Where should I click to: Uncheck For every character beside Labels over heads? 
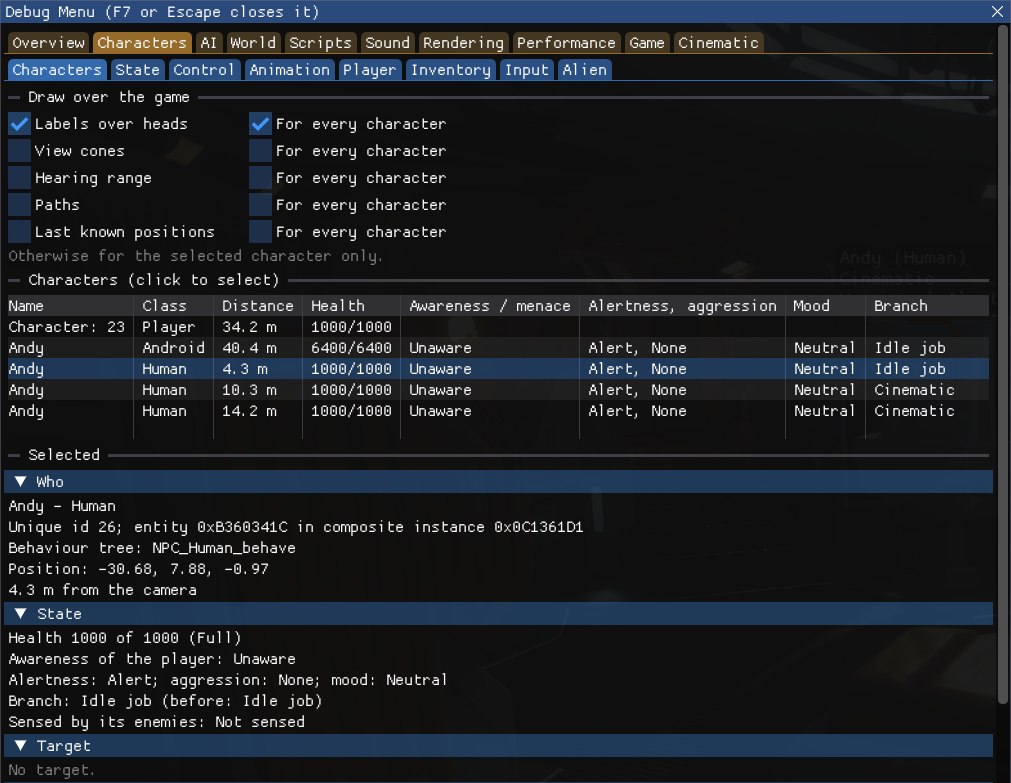pos(260,124)
